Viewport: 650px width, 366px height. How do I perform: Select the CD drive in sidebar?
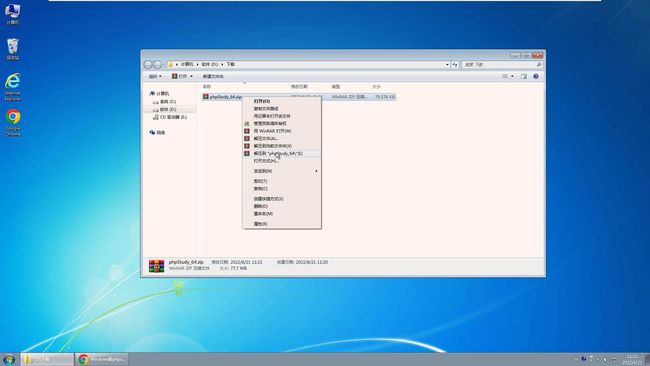170,117
